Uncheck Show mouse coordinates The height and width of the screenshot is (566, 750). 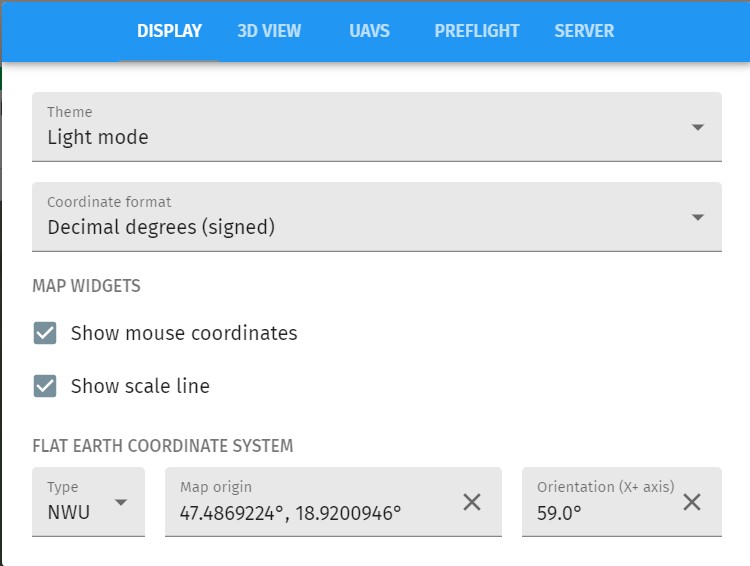click(45, 333)
